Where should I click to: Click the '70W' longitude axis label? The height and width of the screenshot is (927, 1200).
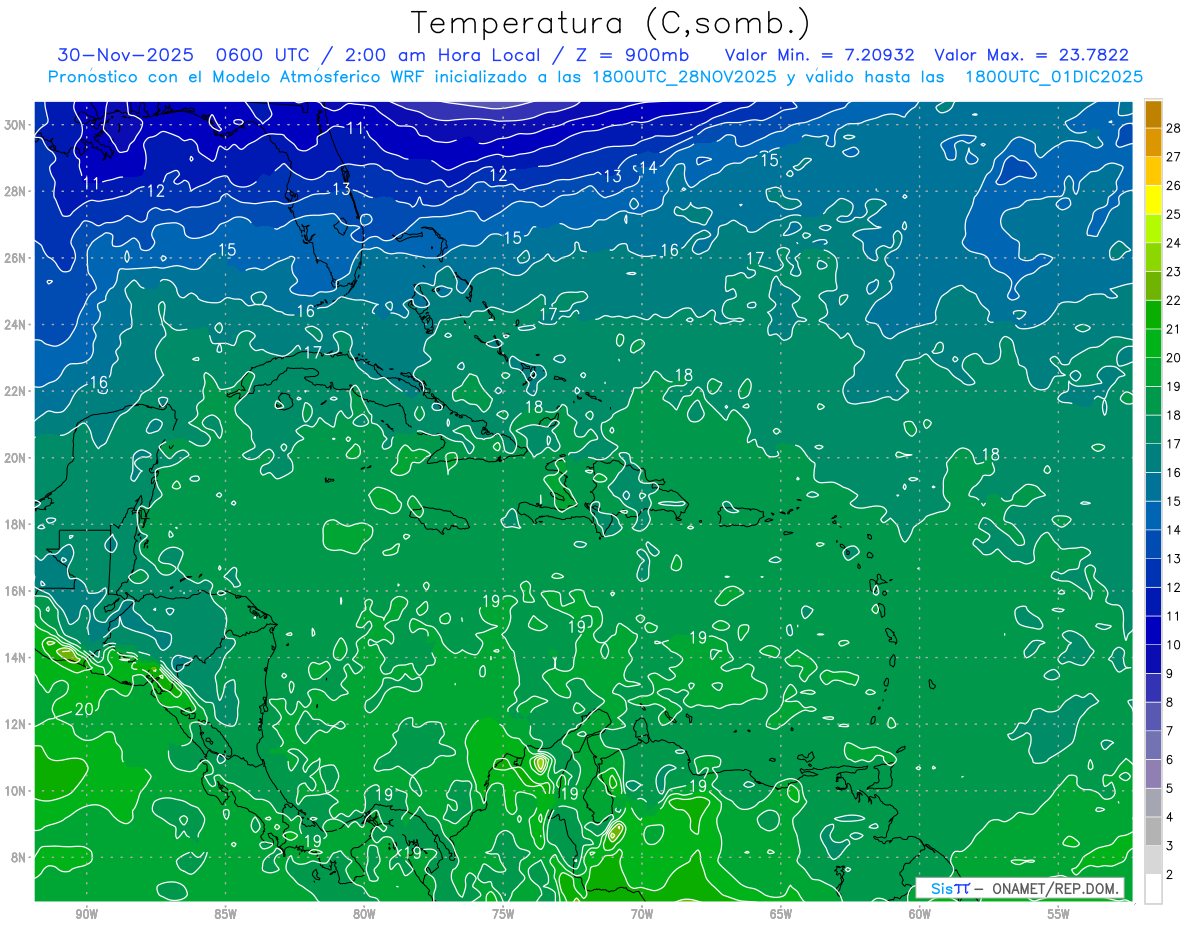click(642, 914)
